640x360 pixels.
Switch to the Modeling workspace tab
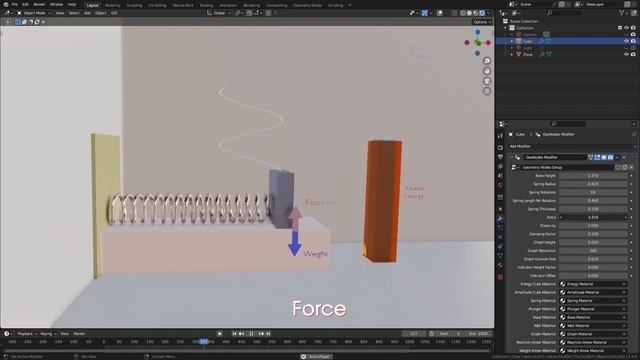click(113, 5)
